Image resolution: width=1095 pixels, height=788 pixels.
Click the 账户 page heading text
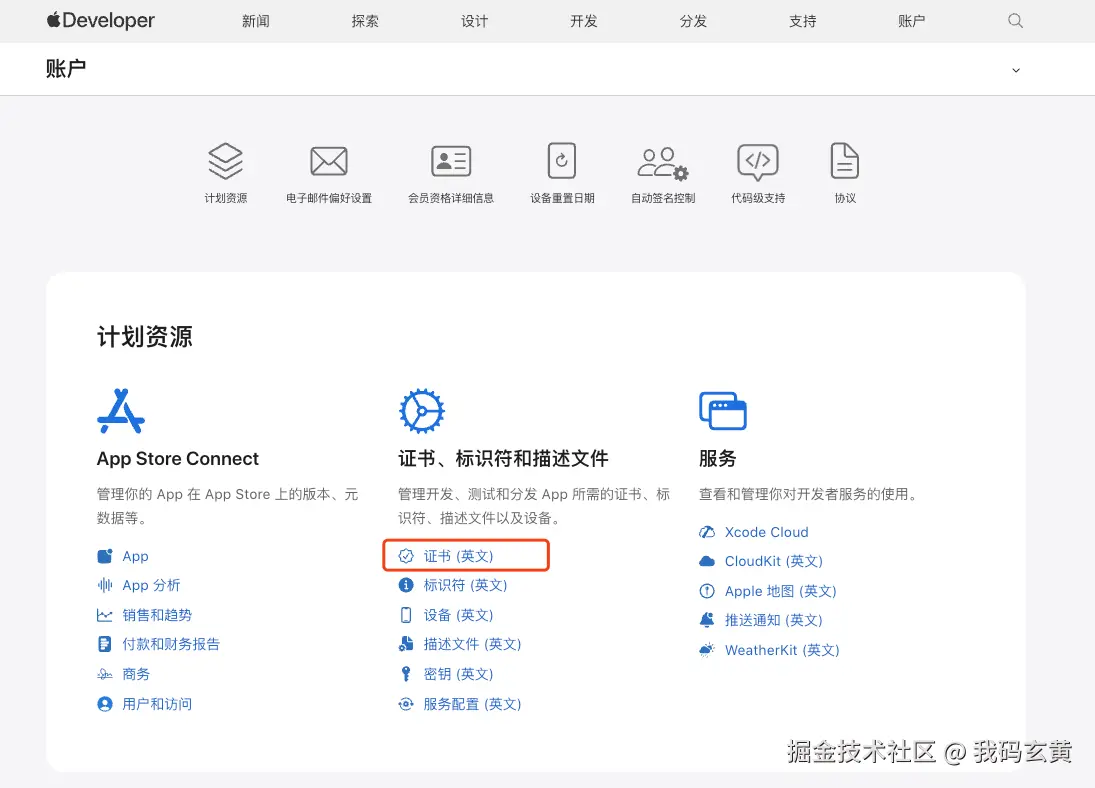[x=66, y=68]
